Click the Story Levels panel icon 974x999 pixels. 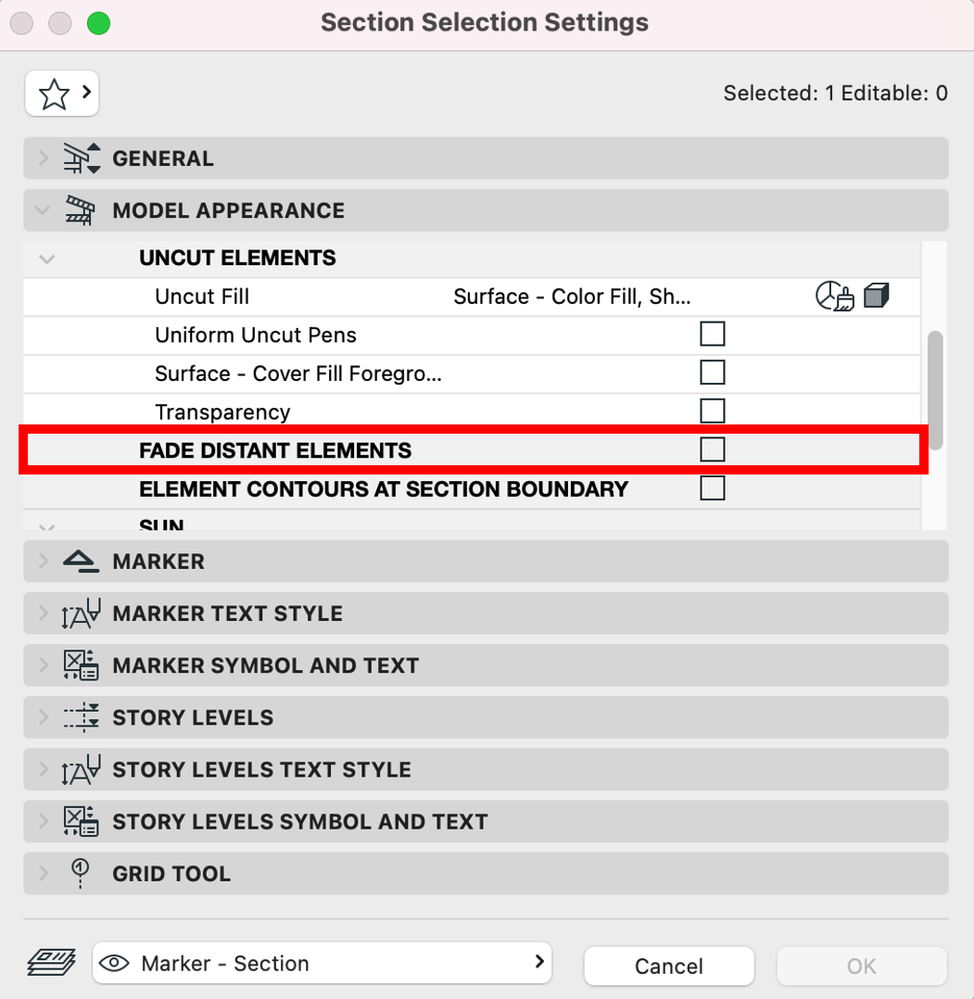tap(81, 718)
